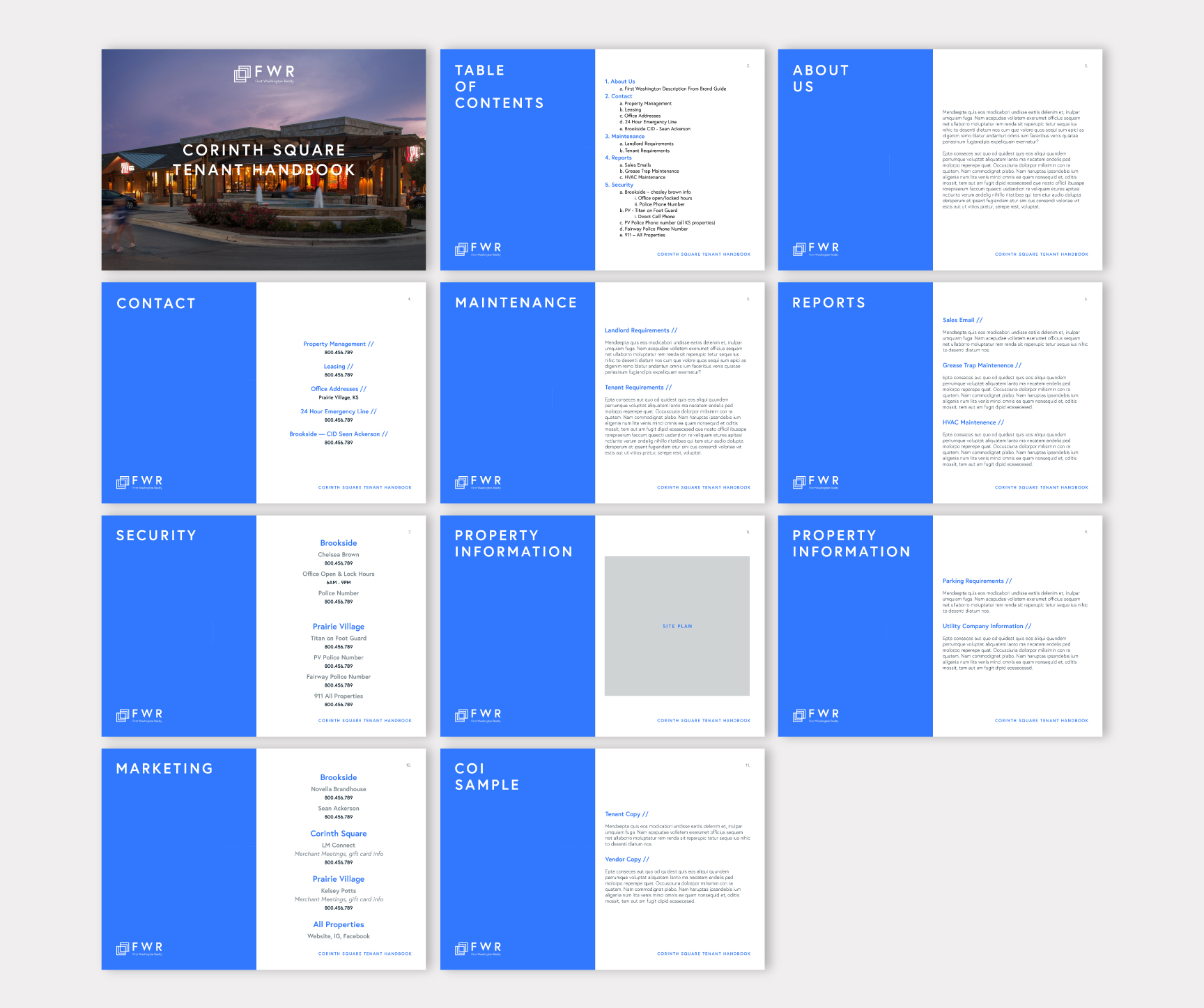Select 'Brookside — CID Sean Ackerson //' heading
The width and height of the screenshot is (1204, 1008).
coord(339,434)
